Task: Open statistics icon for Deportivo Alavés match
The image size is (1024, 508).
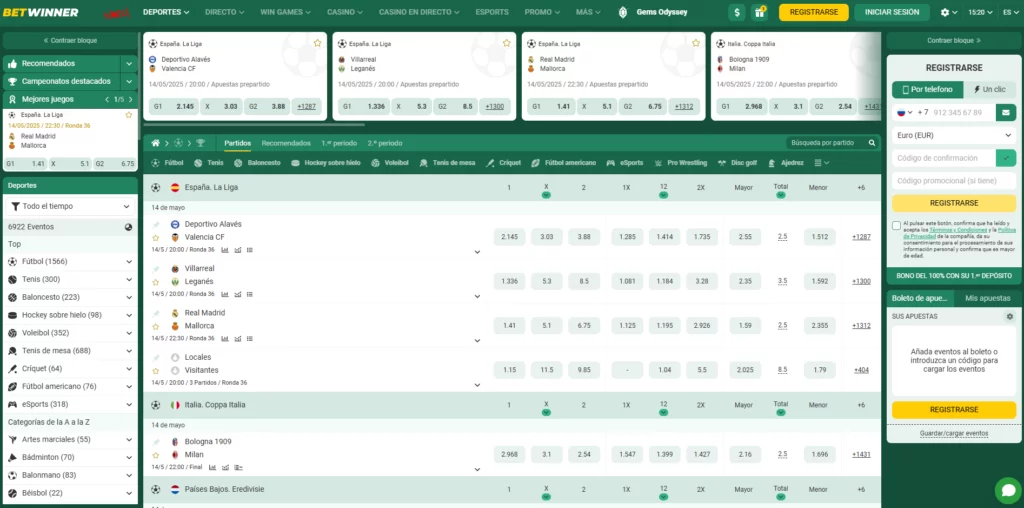Action: click(225, 249)
